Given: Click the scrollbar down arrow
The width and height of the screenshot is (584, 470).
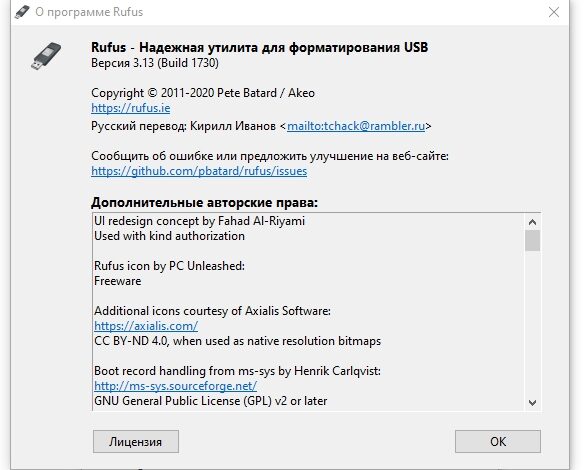Looking at the screenshot, I should (533, 403).
